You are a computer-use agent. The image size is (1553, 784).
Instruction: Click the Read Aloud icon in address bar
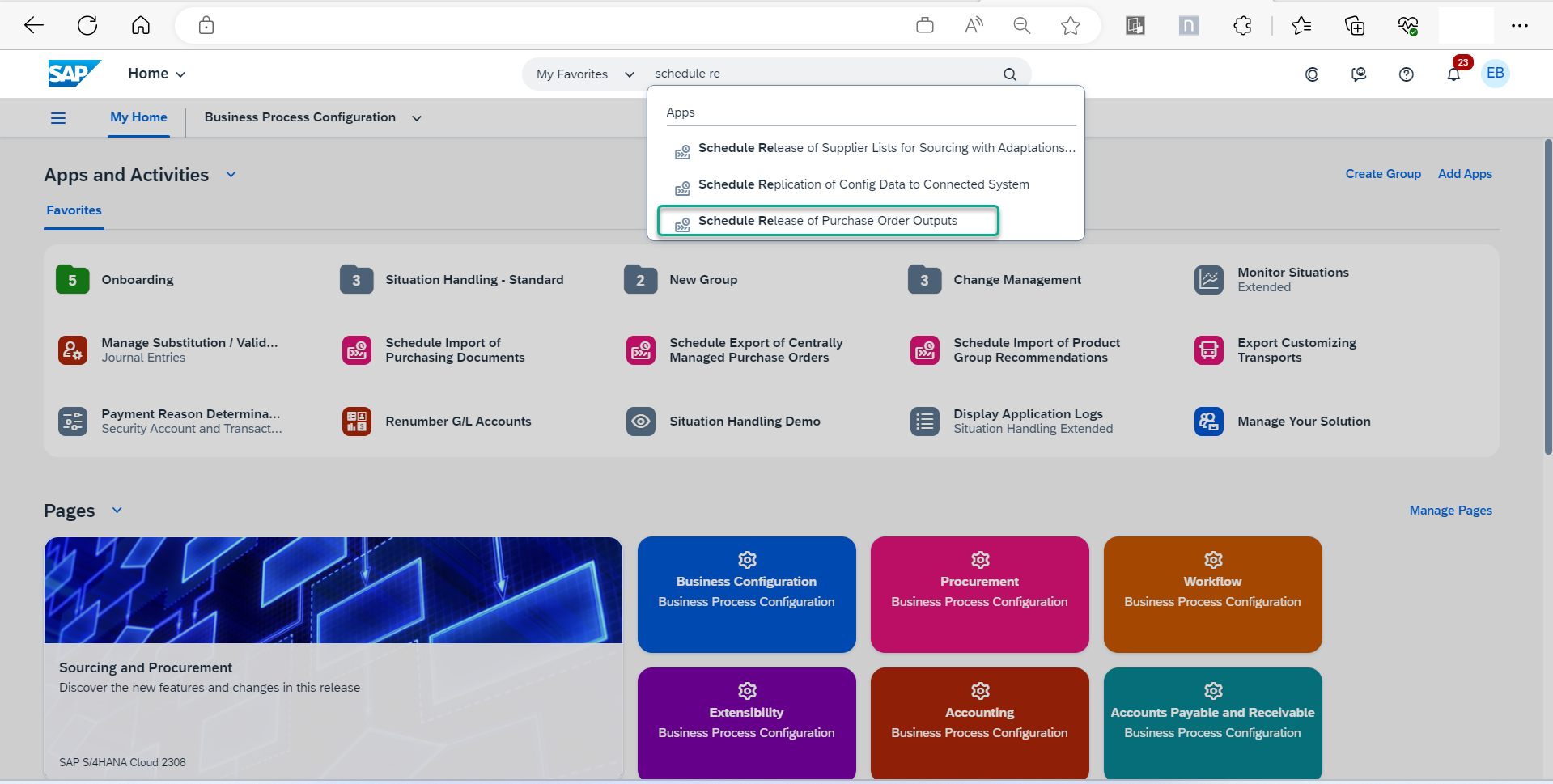pos(974,26)
